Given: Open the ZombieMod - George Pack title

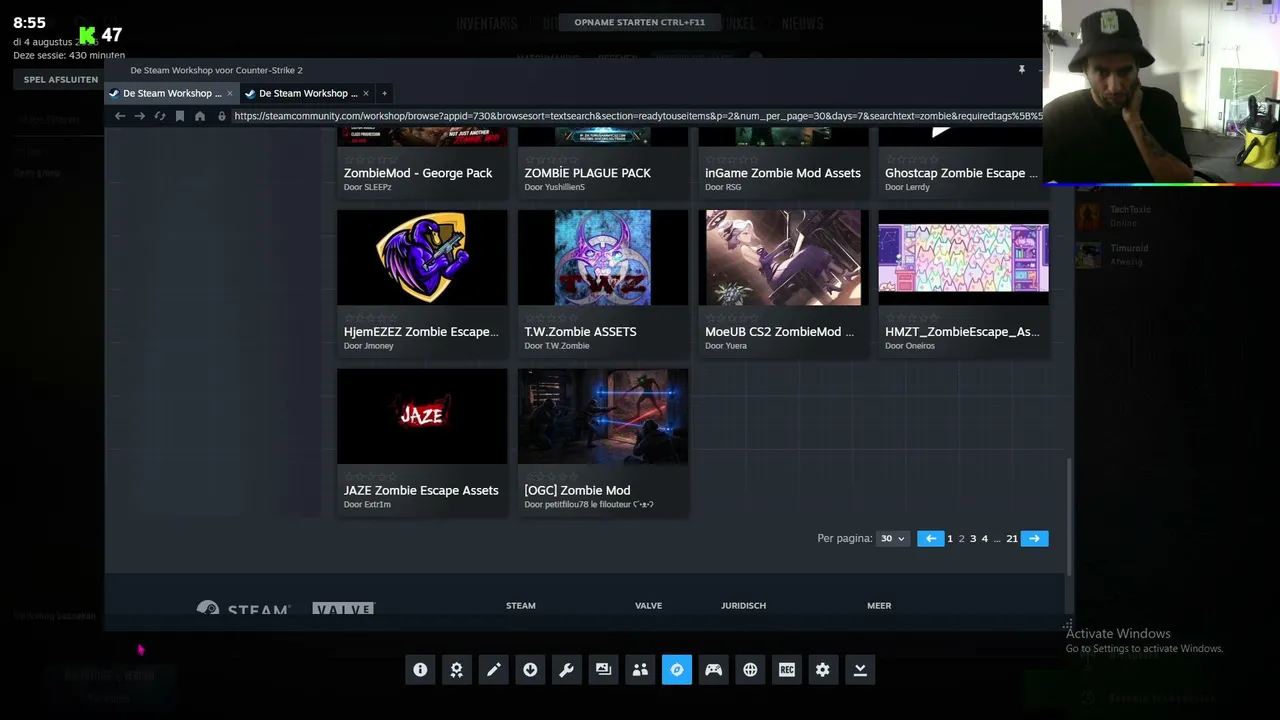Looking at the screenshot, I should coord(418,173).
